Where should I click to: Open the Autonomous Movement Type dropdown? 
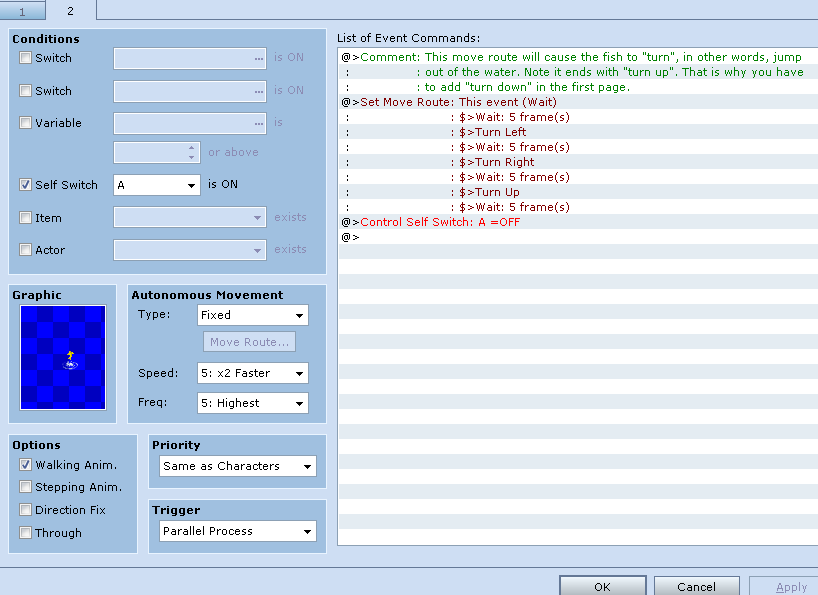point(252,315)
